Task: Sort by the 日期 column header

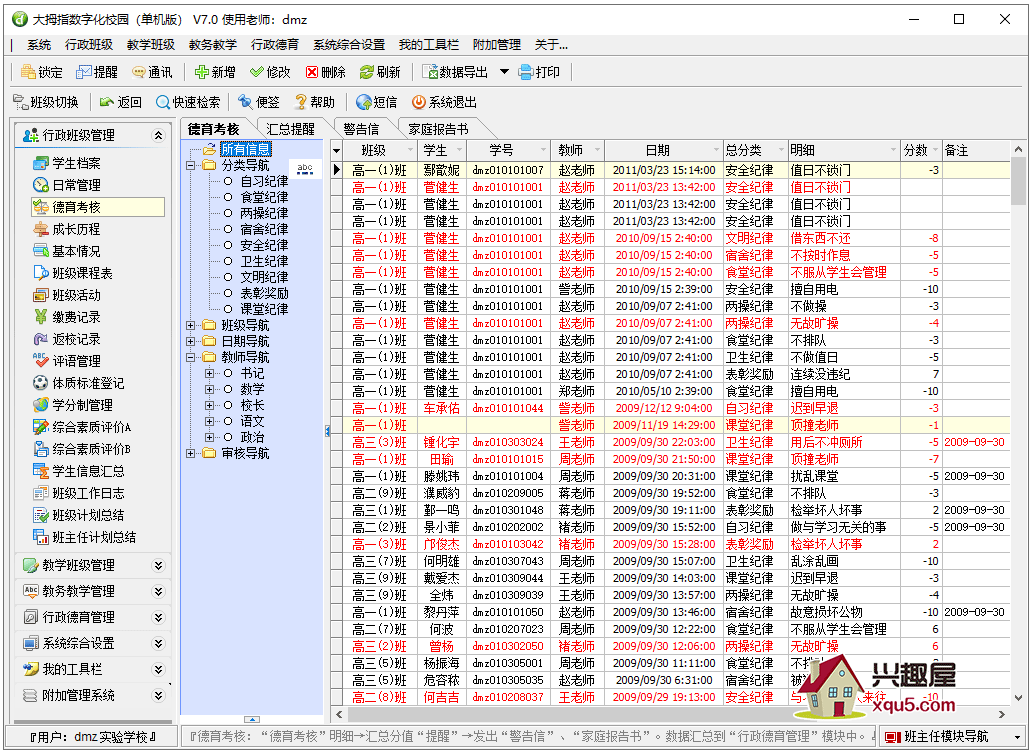Action: tap(657, 150)
